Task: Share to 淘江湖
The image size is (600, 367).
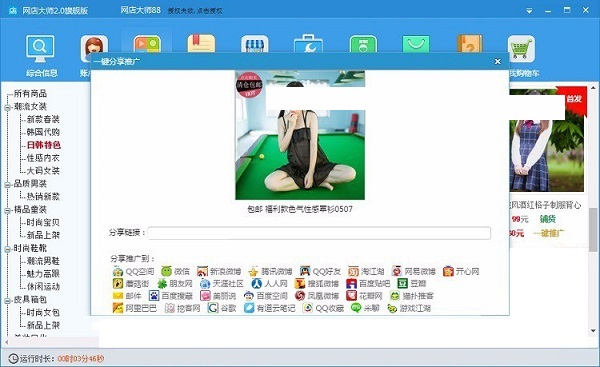Action: coord(366,271)
